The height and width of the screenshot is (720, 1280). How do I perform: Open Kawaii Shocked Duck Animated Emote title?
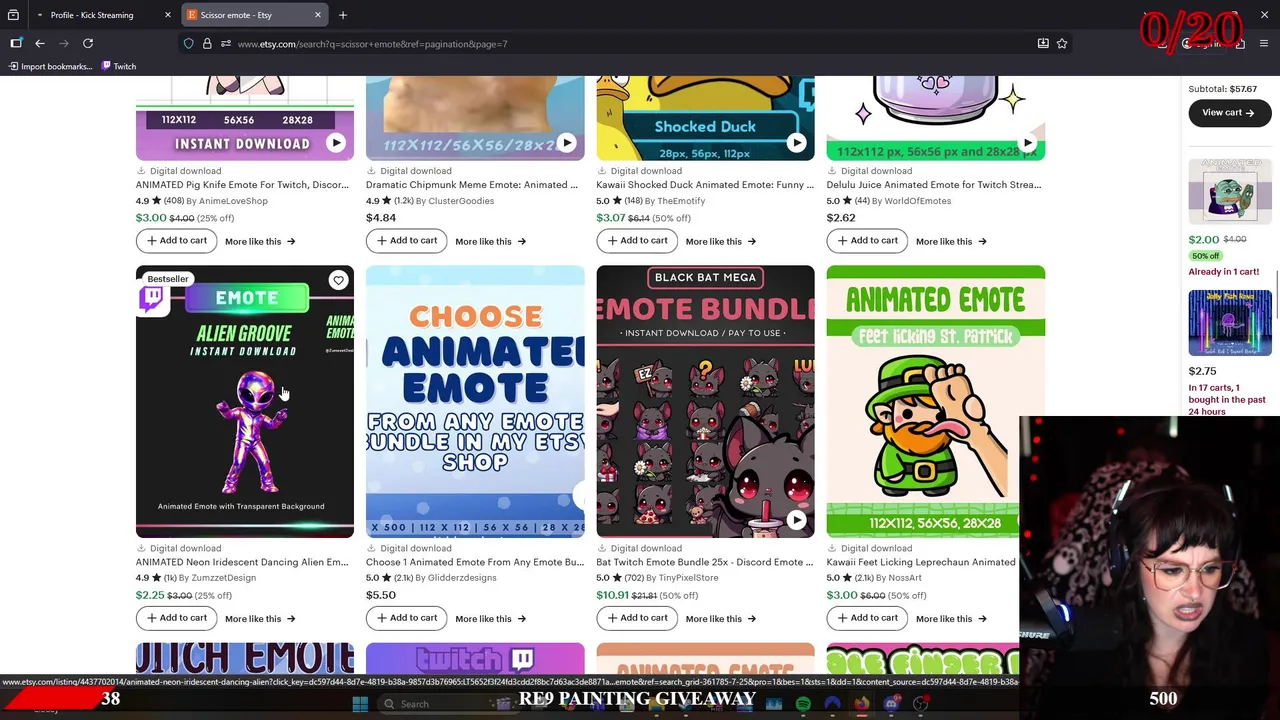pos(705,184)
